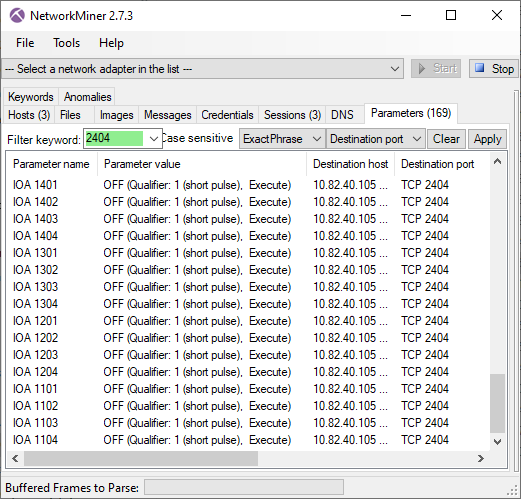Switch to the Anomalies tab

87,97
